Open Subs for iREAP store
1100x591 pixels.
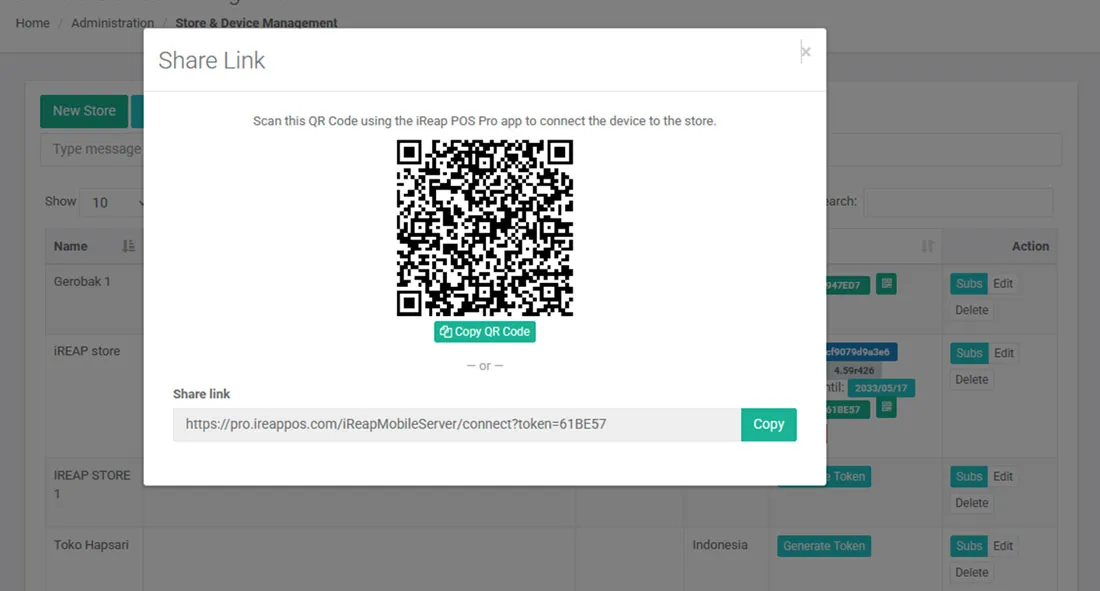click(x=968, y=353)
